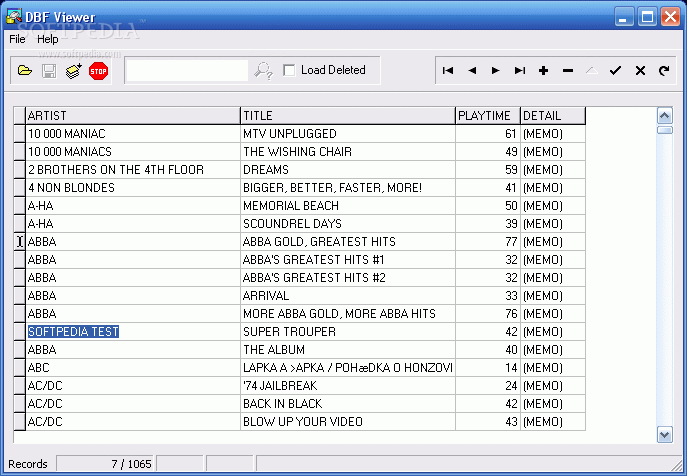Open the File menu

[x=17, y=39]
